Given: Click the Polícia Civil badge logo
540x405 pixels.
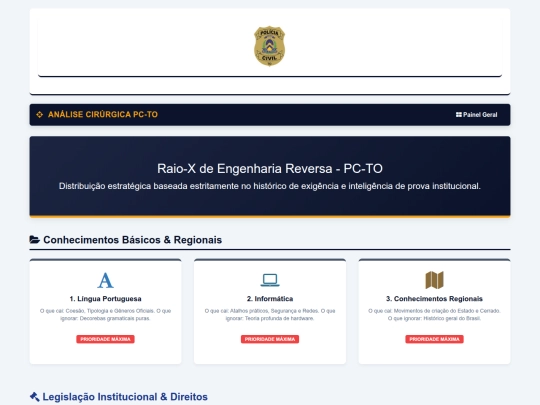Looking at the screenshot, I should pyautogui.click(x=269, y=46).
